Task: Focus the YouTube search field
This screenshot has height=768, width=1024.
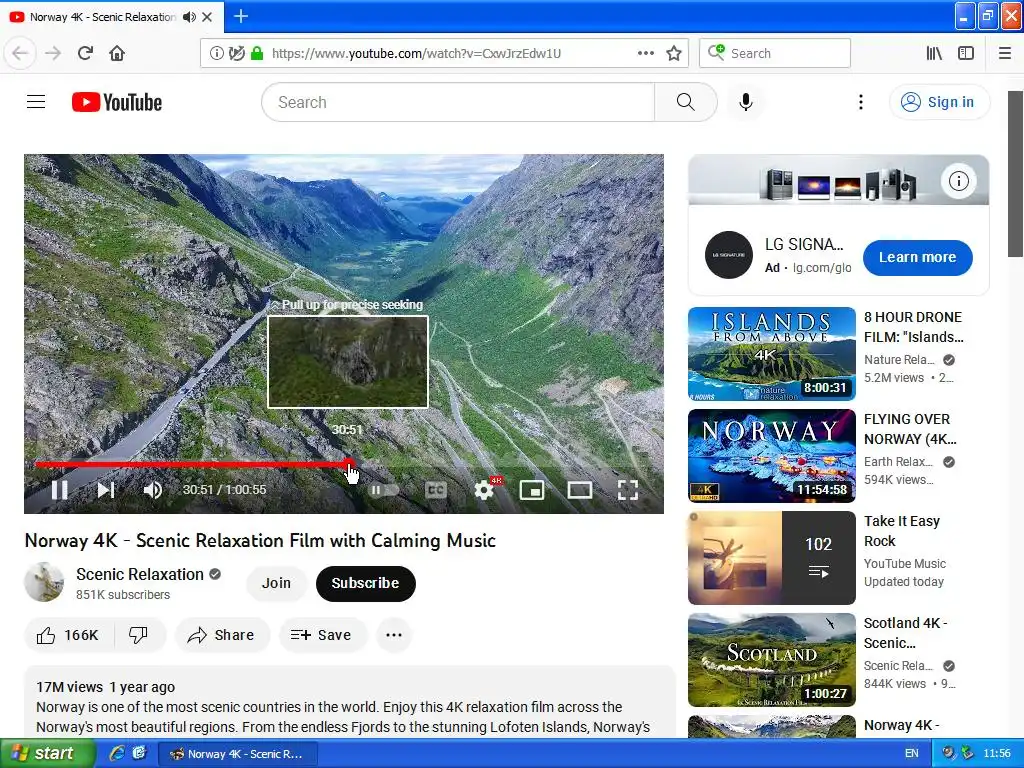Action: 458,102
